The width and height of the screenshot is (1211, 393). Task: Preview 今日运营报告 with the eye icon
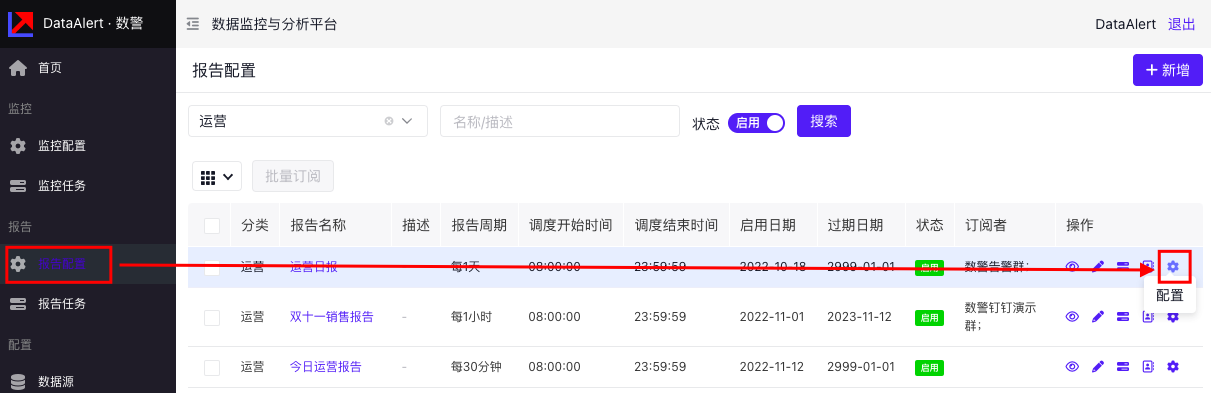[x=1073, y=367]
